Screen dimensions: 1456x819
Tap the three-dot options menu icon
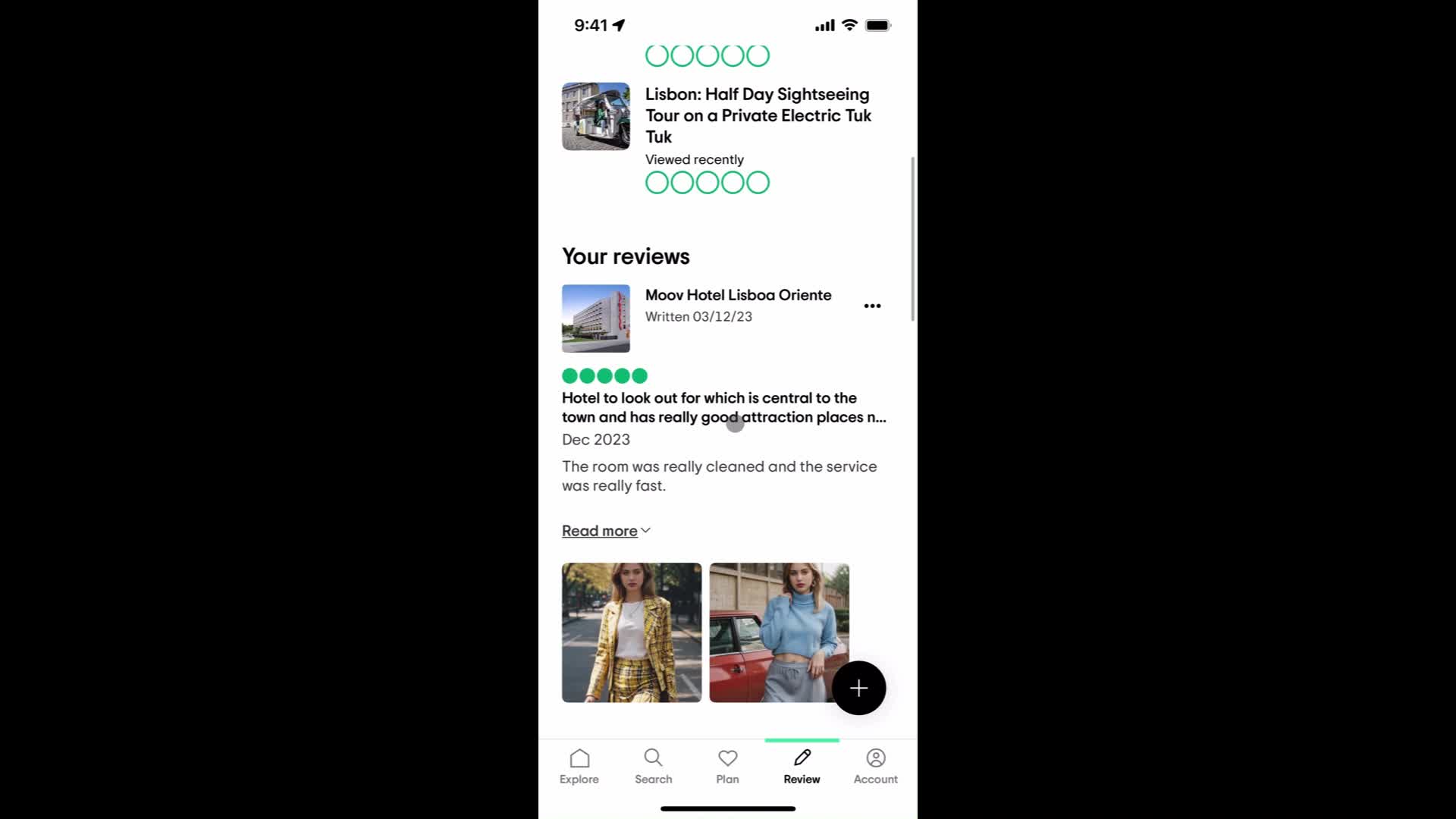pyautogui.click(x=871, y=305)
